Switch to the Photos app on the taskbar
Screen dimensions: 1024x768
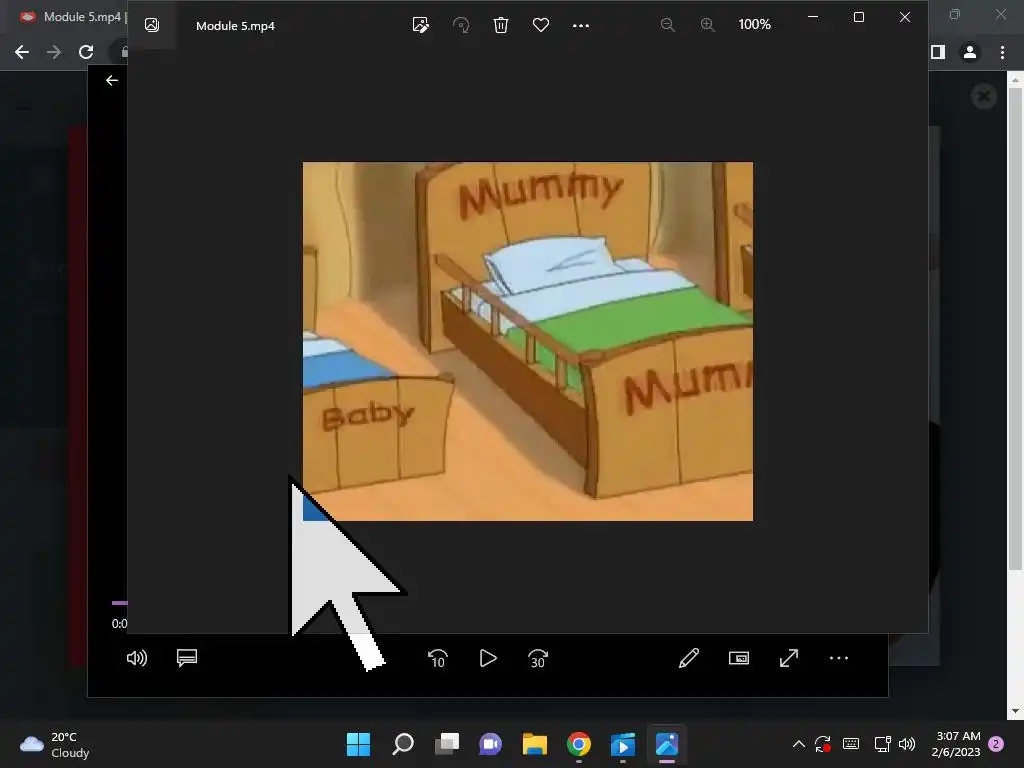click(667, 744)
